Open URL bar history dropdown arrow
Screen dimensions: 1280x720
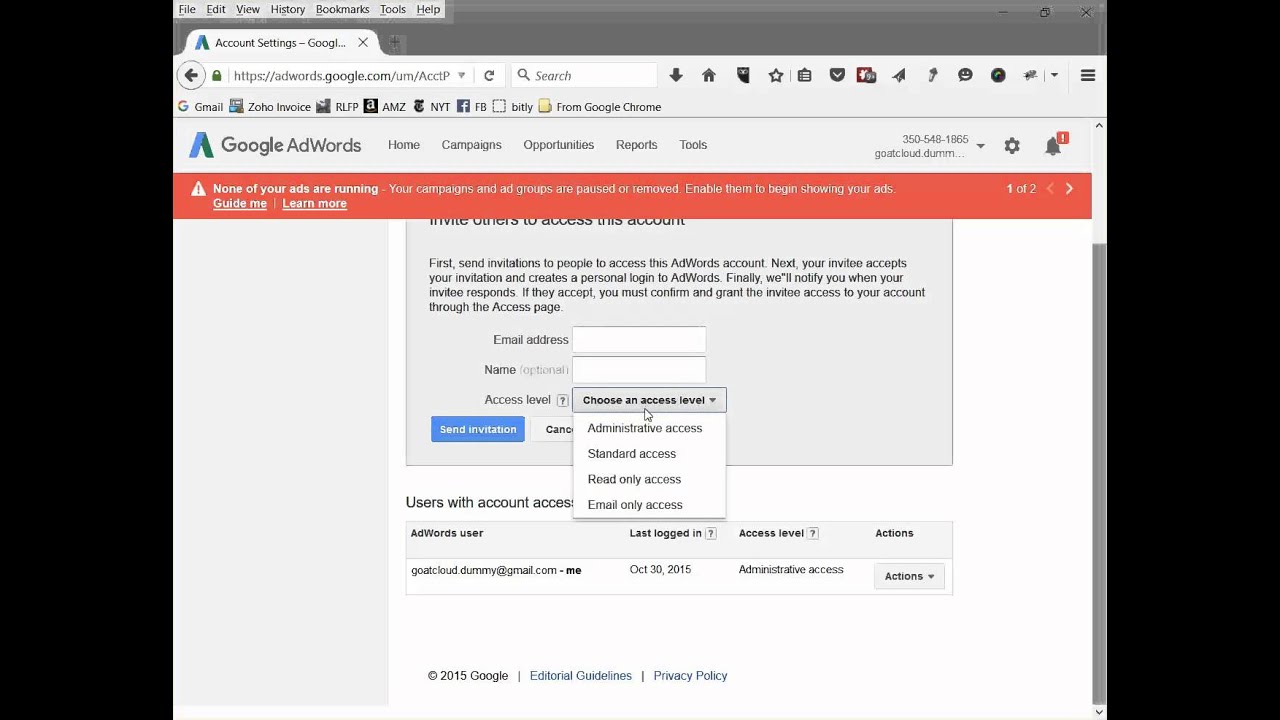[x=461, y=75]
